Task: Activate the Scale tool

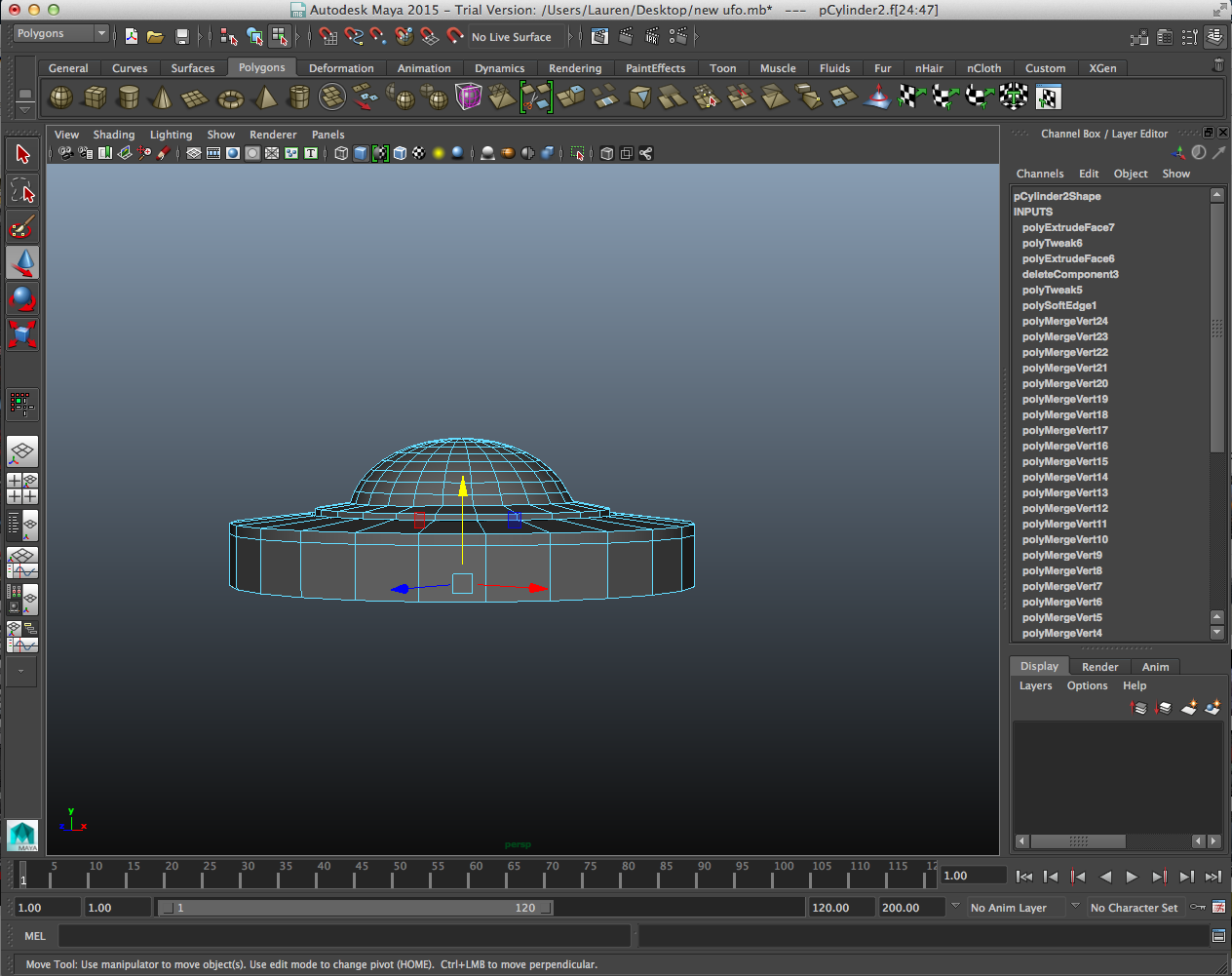Action: point(22,334)
